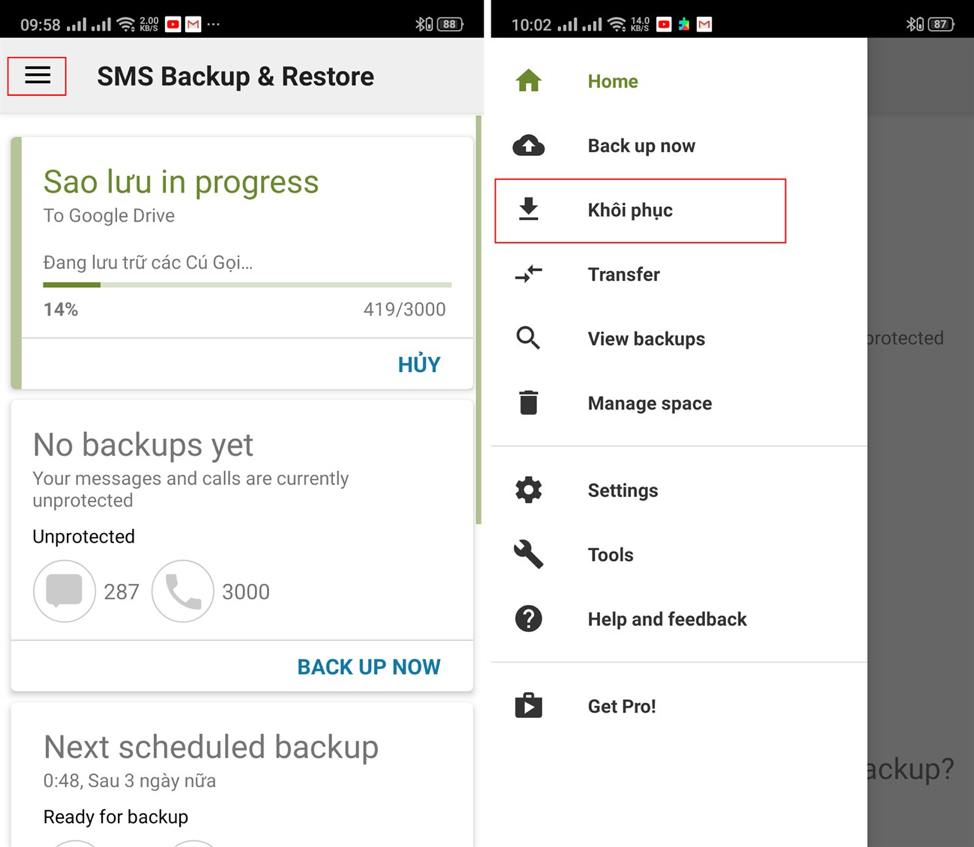Tap the 419/3000 progress count
This screenshot has width=974, height=847.
(x=404, y=309)
